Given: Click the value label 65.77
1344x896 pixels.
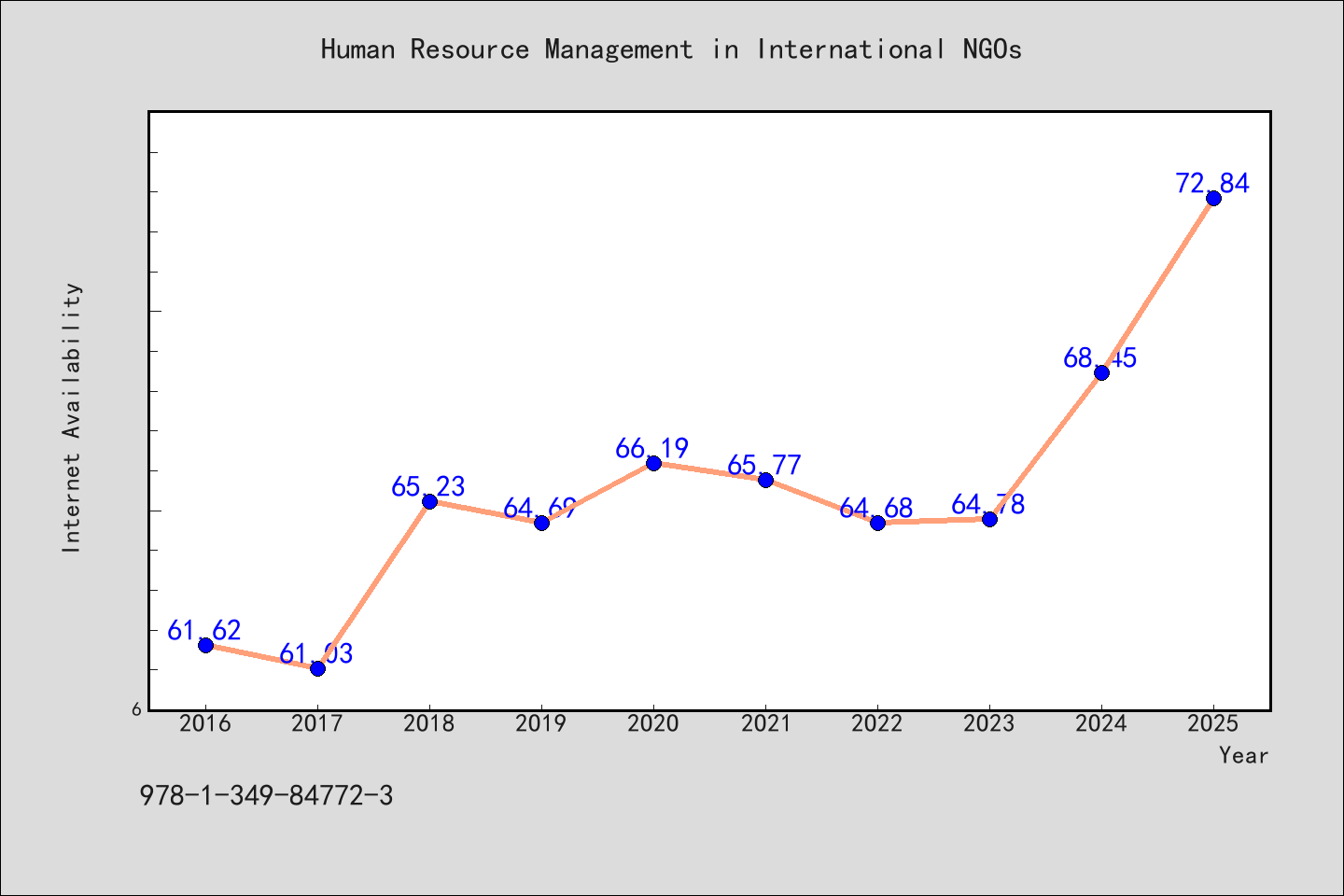Looking at the screenshot, I should [764, 465].
